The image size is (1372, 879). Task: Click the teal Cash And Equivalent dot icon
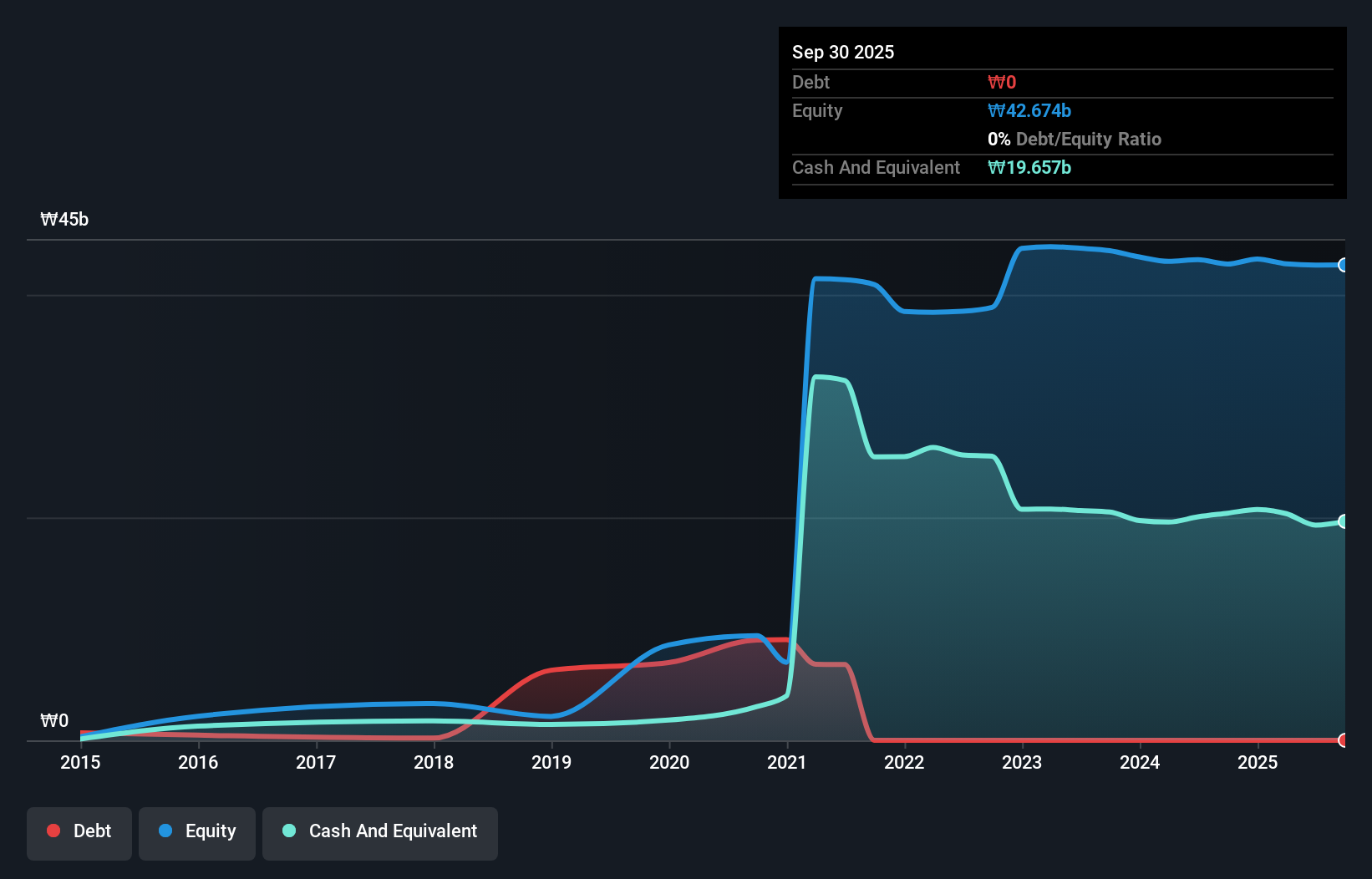287,831
